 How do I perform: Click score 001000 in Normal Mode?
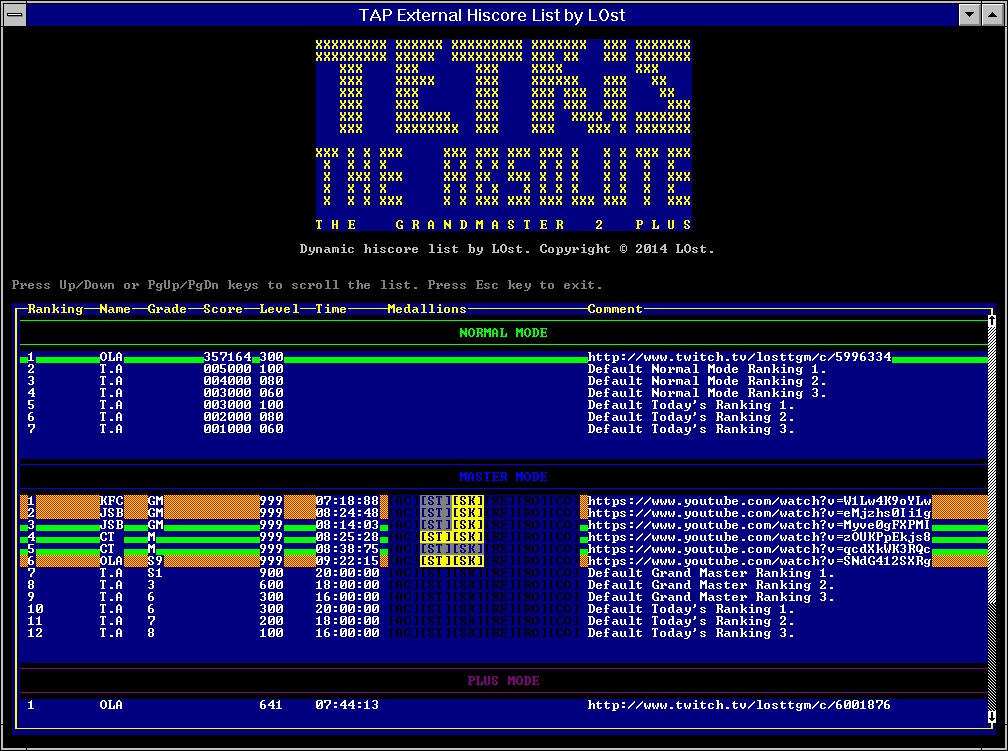(227, 429)
